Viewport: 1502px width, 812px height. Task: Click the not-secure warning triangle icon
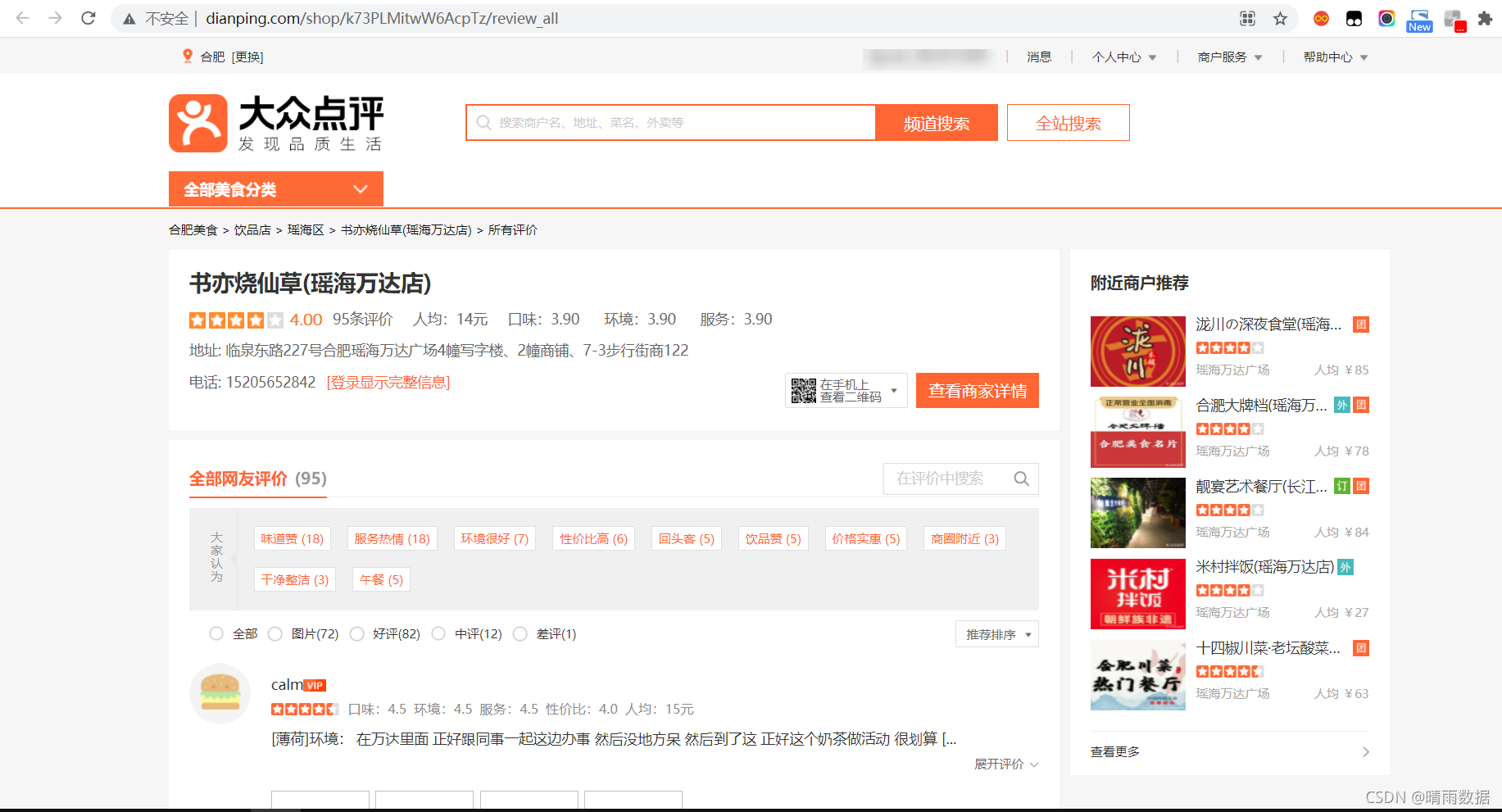click(129, 19)
